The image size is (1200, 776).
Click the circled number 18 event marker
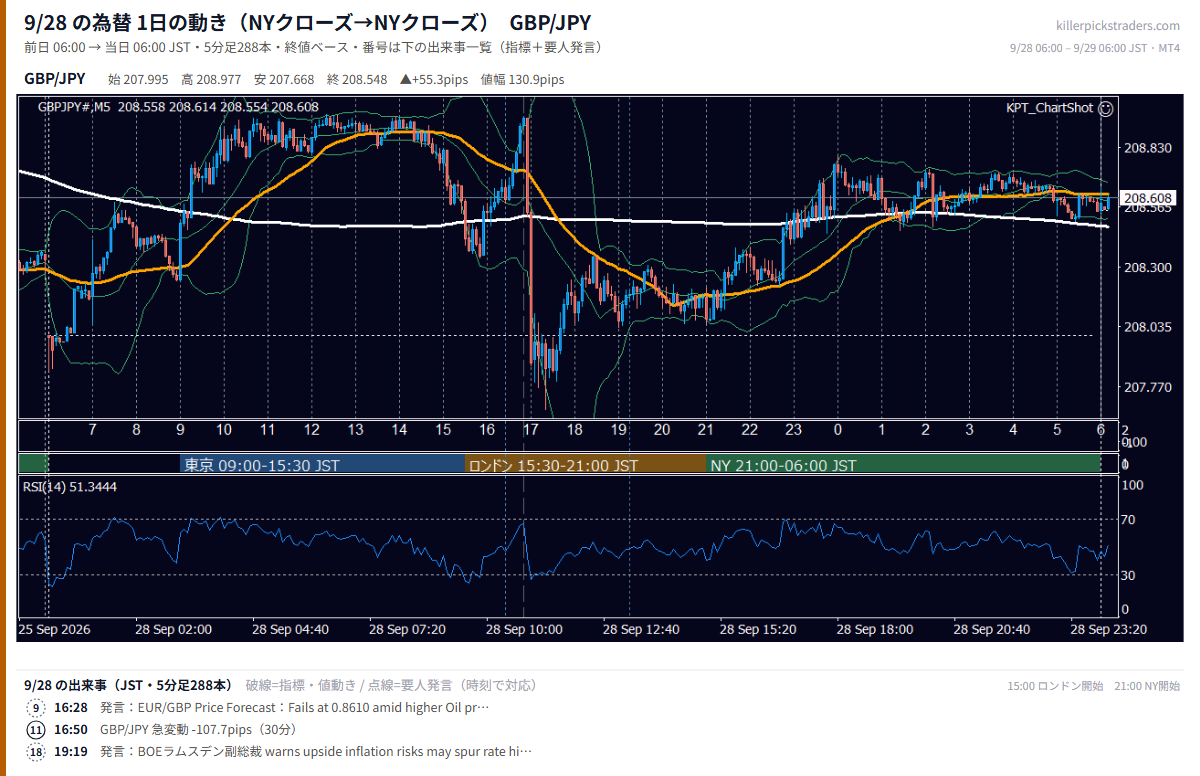(x=36, y=752)
